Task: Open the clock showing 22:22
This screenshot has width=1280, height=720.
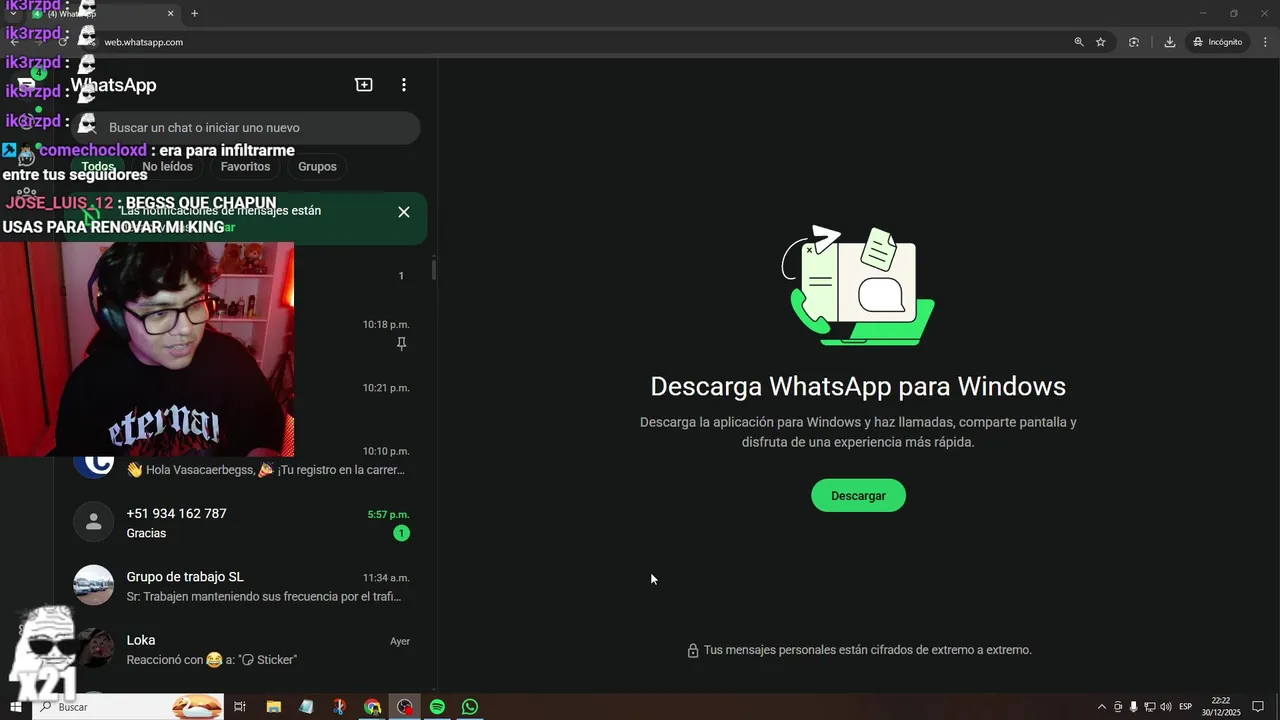Action: point(1221,707)
